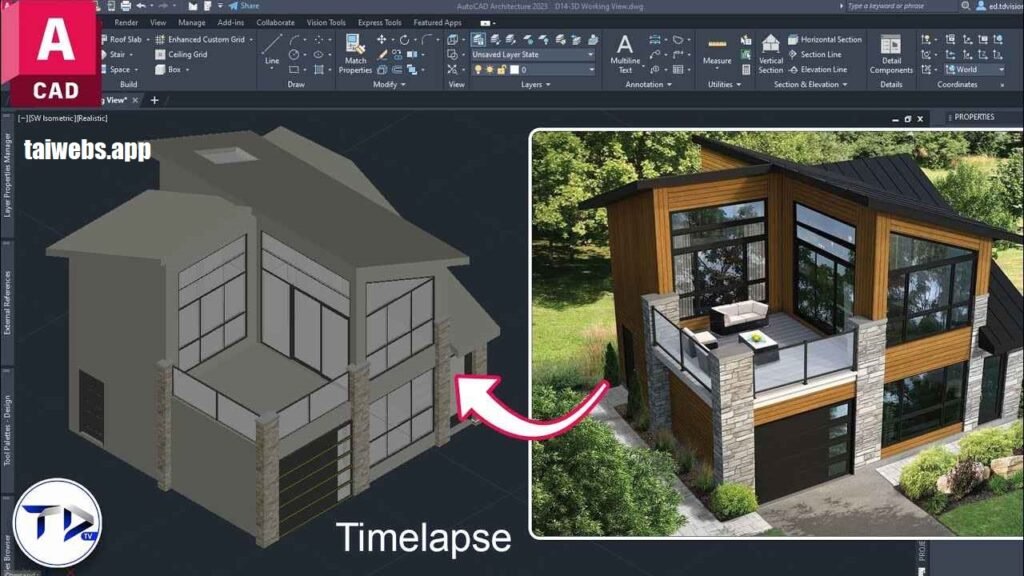The image size is (1024, 576).
Task: Click the Undo arrow in quick access toolbar
Action: click(140, 6)
